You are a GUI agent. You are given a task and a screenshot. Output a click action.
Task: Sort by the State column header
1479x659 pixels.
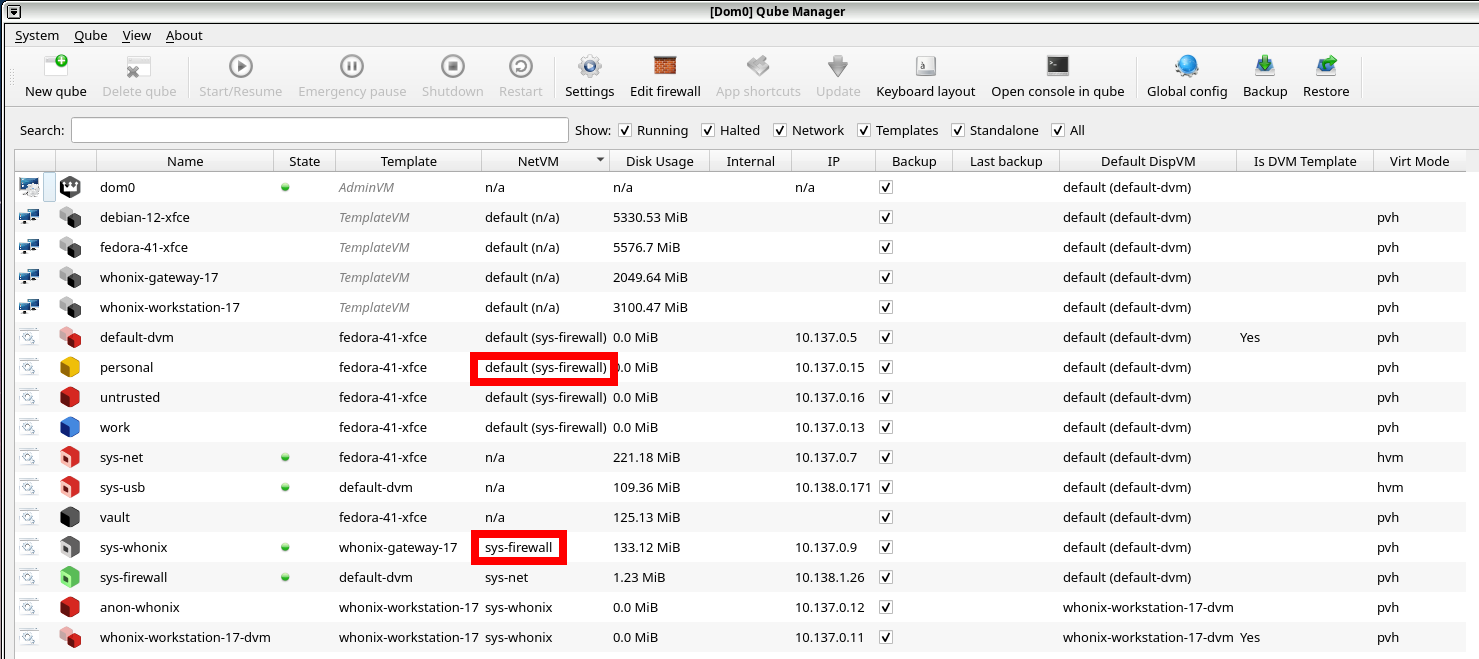click(x=305, y=161)
